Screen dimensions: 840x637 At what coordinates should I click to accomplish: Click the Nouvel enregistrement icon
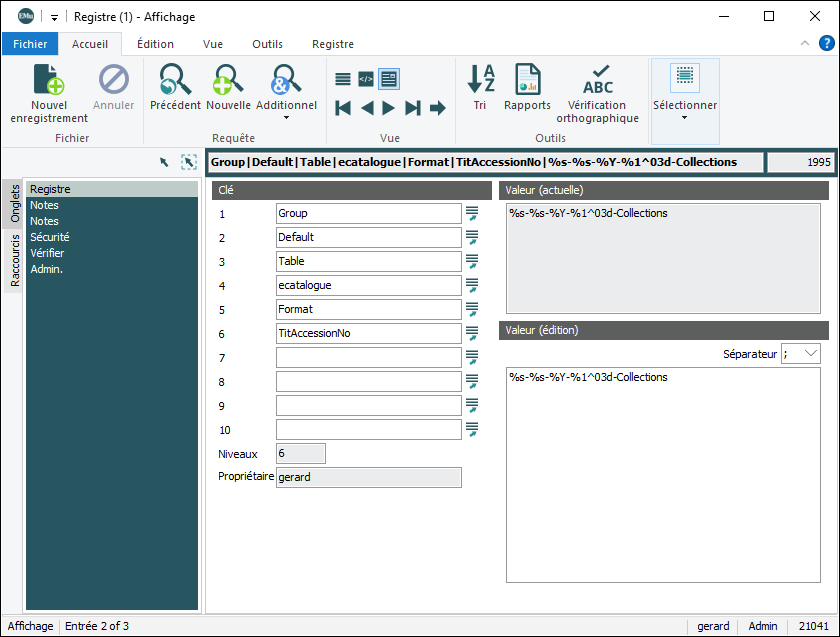pos(49,80)
